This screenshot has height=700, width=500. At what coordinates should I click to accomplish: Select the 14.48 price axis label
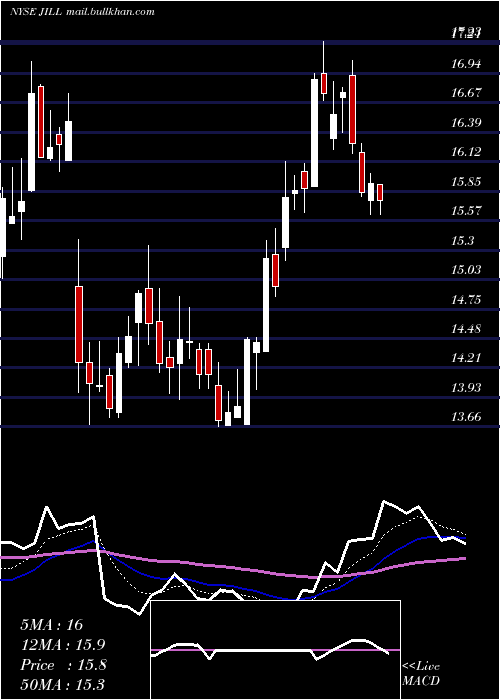coord(466,329)
